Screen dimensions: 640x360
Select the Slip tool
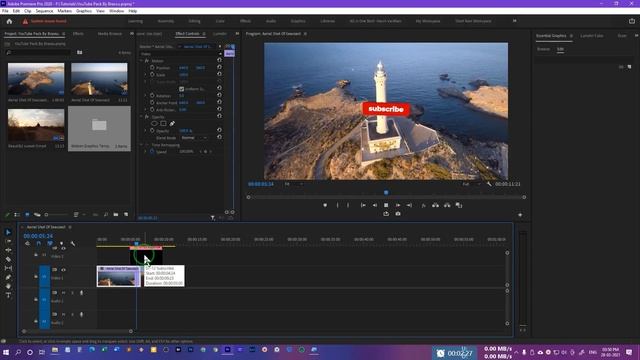pos(8,268)
